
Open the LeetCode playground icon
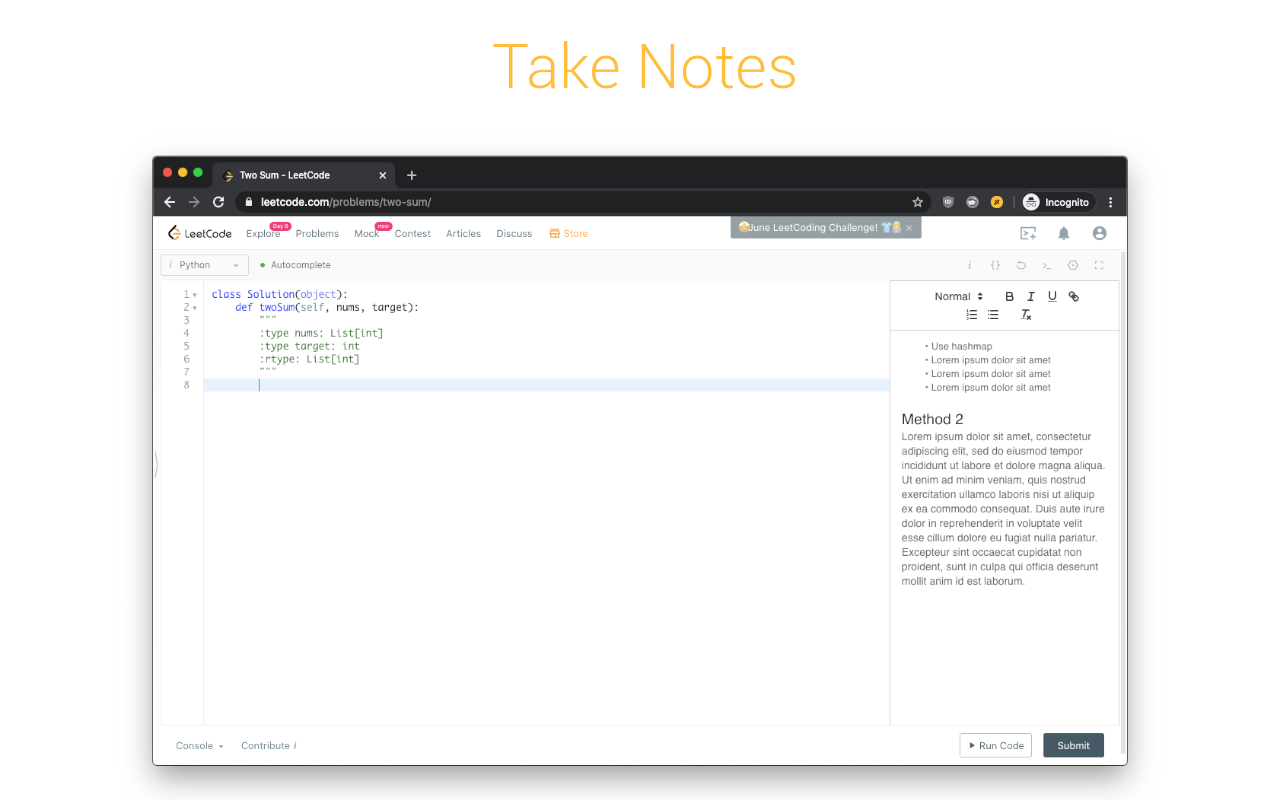(x=1028, y=233)
